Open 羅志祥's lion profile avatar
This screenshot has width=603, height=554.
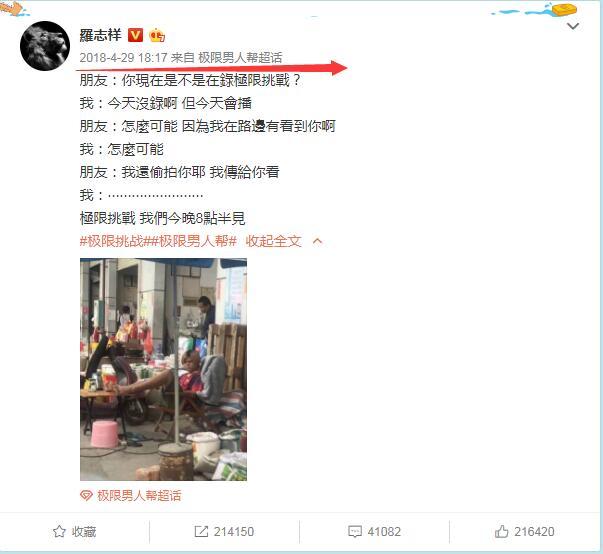(45, 46)
